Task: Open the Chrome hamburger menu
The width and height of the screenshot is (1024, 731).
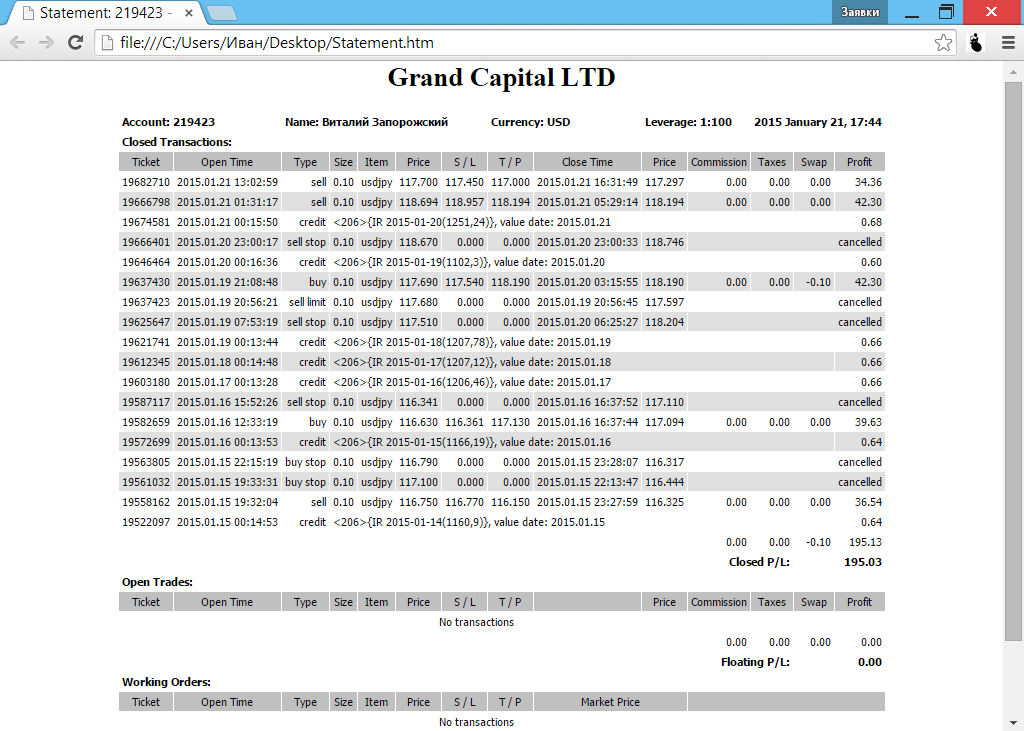Action: (x=1008, y=43)
